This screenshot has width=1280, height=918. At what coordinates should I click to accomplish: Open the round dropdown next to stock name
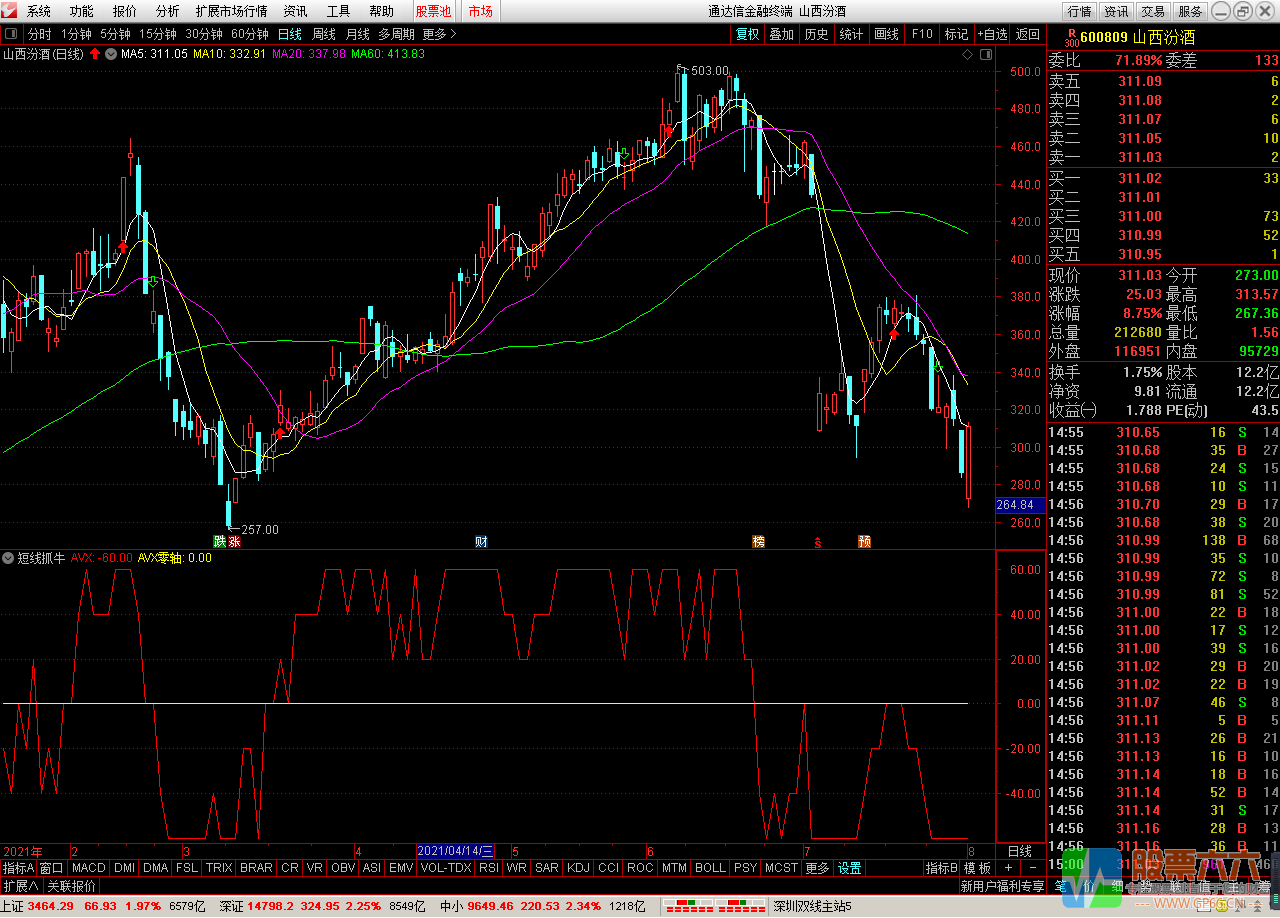(x=110, y=54)
